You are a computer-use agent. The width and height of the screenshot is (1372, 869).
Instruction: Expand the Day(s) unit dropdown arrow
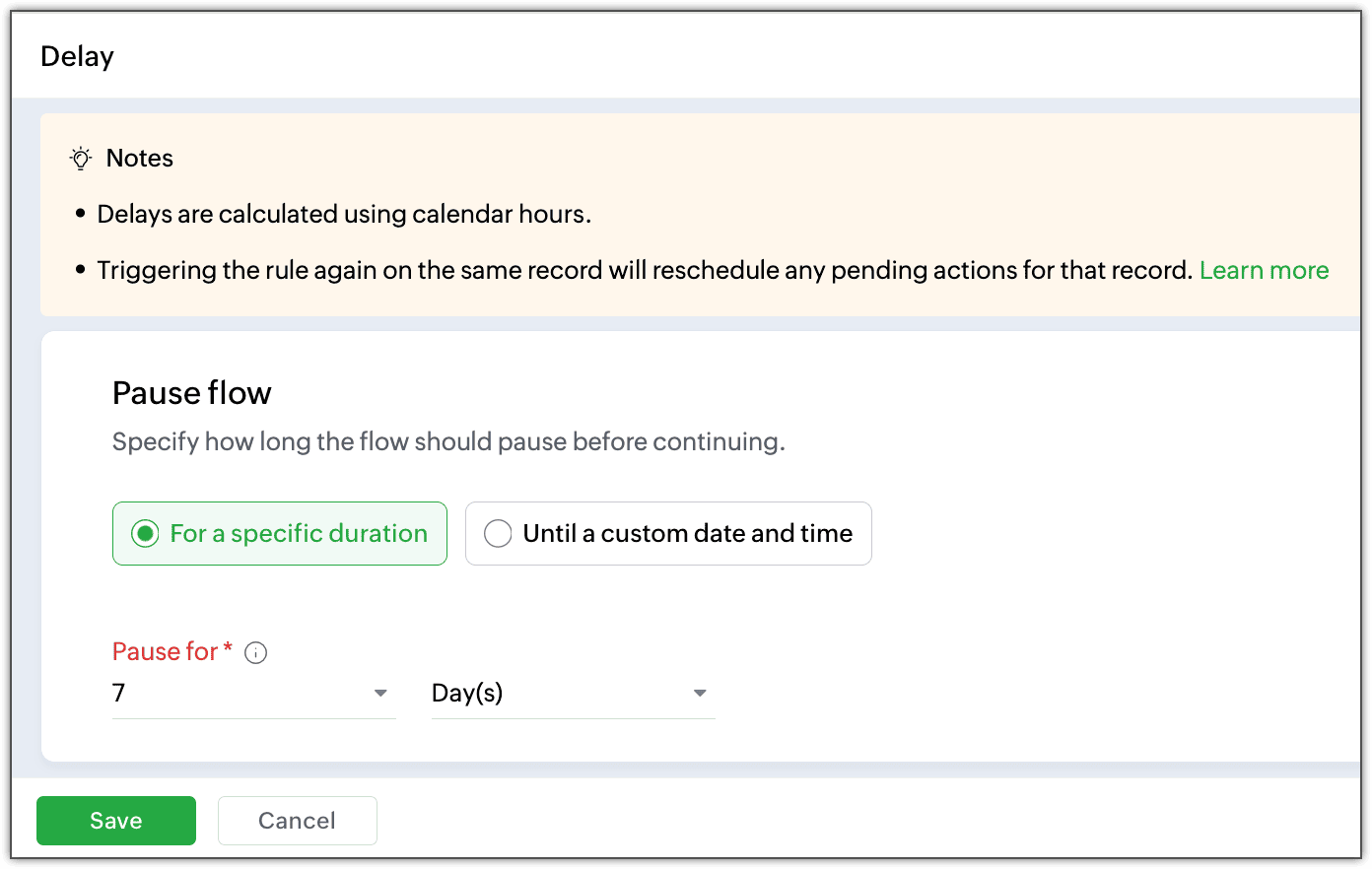700,694
